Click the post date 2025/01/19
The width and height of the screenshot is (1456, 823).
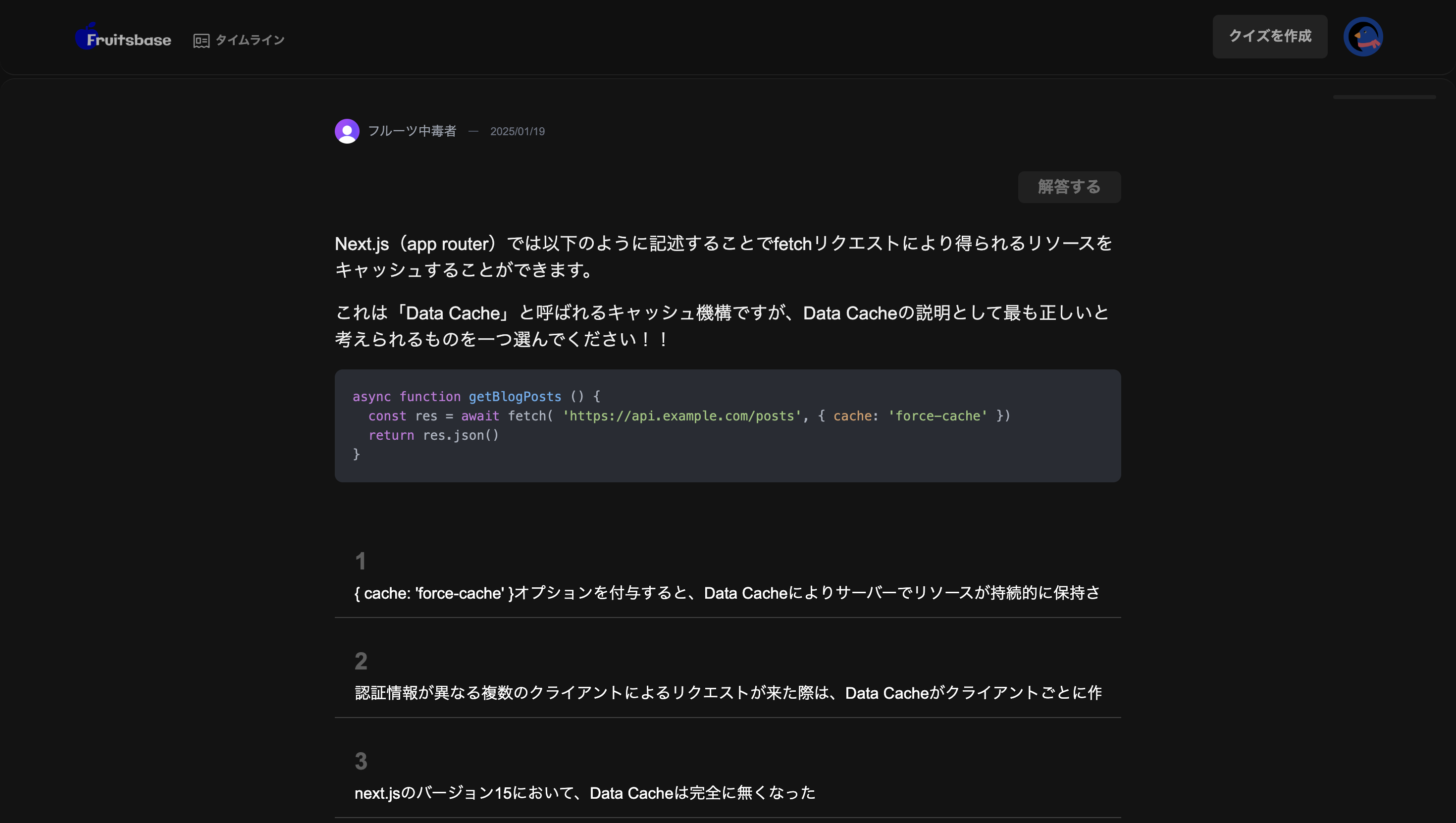point(517,132)
